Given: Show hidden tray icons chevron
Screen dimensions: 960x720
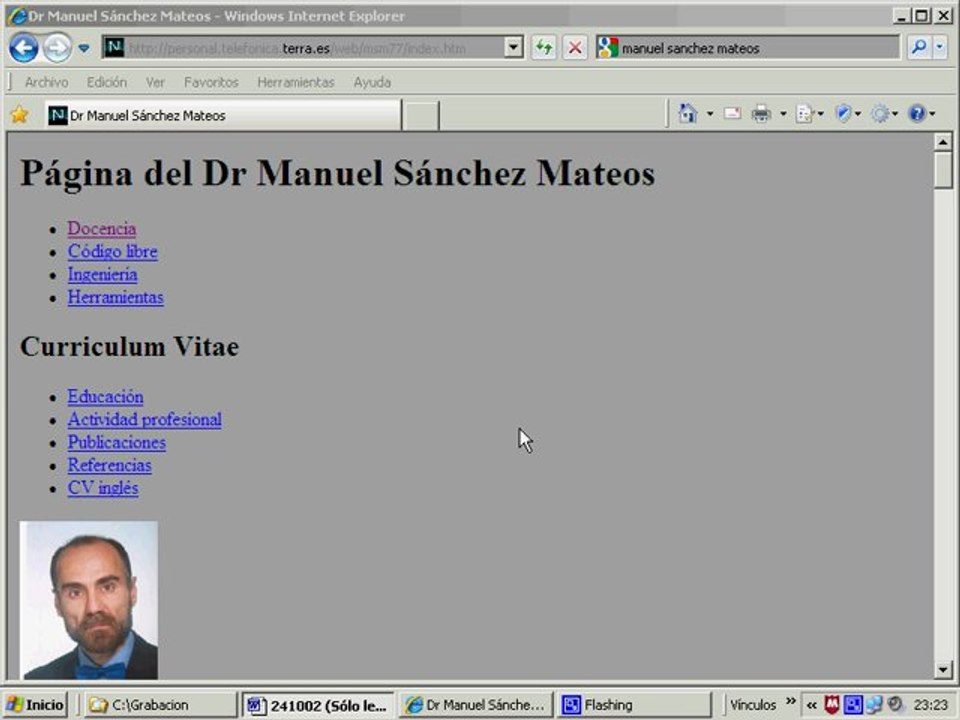Looking at the screenshot, I should pos(812,705).
